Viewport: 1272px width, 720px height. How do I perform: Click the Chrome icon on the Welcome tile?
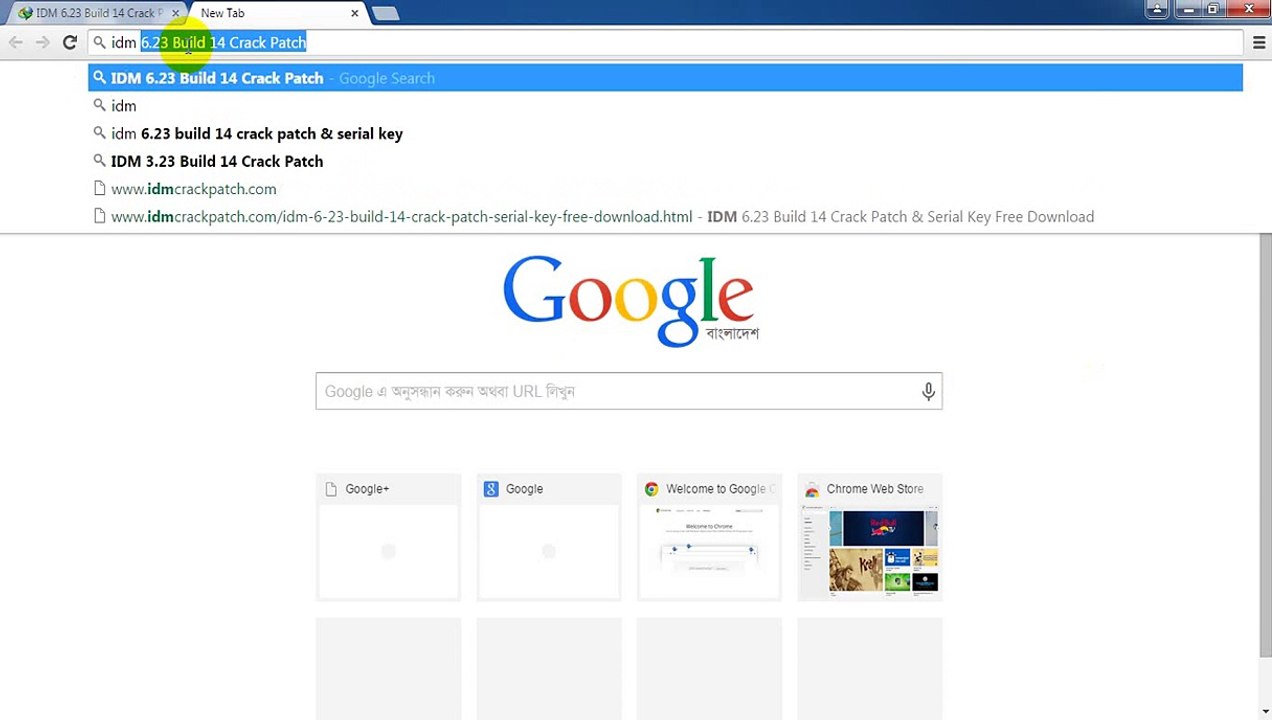[x=652, y=489]
